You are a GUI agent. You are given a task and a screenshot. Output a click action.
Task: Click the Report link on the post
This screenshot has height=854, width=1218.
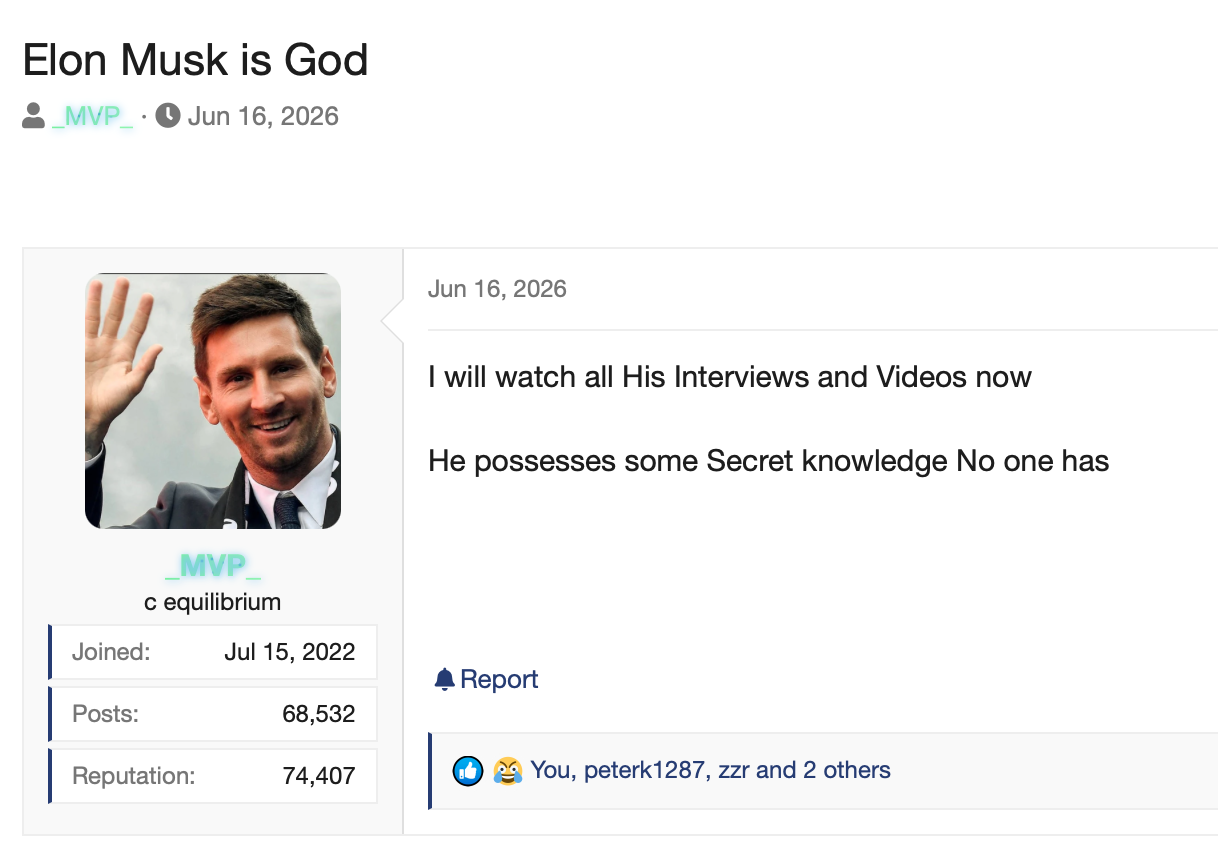tap(486, 680)
